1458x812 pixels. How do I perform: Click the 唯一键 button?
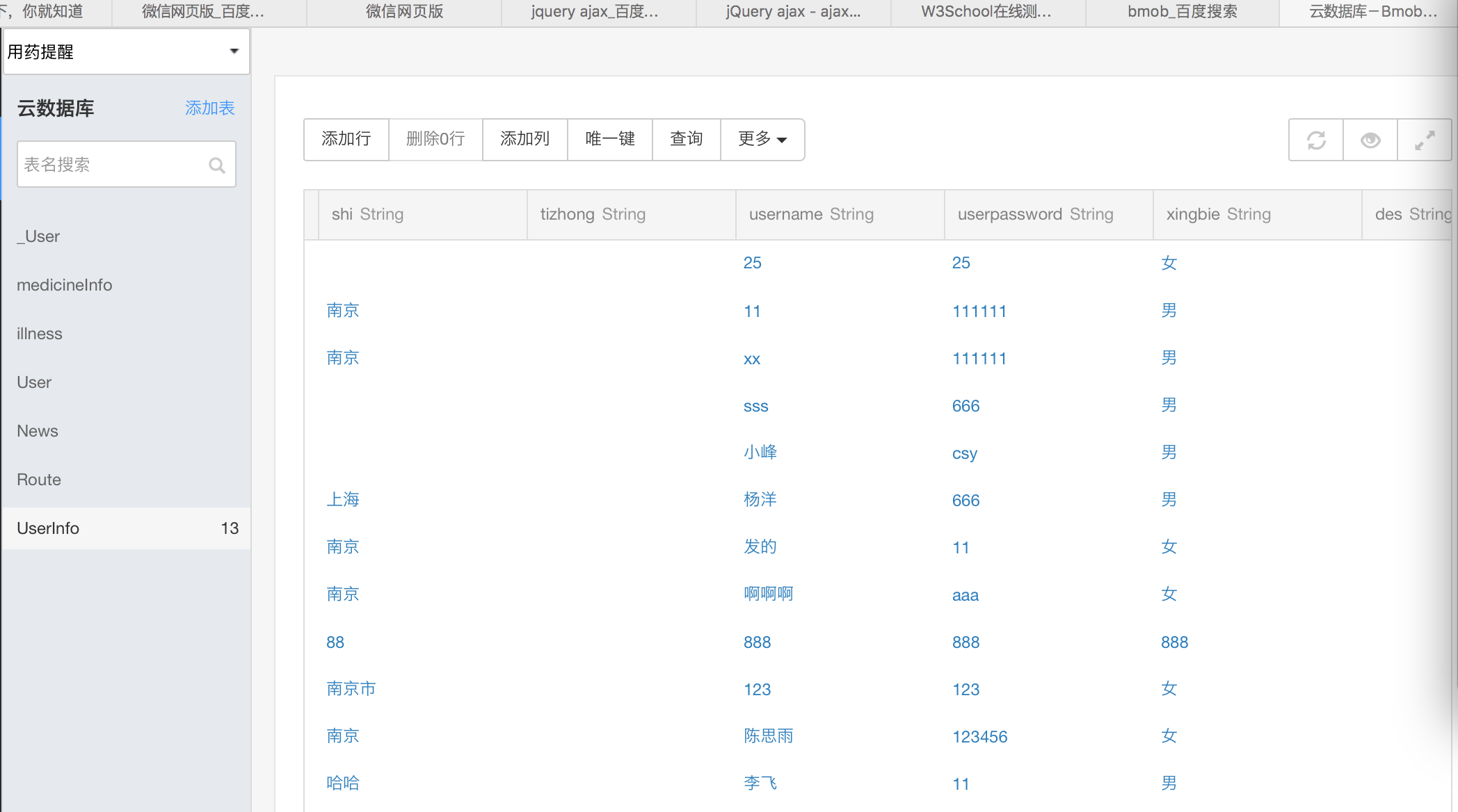coord(610,139)
